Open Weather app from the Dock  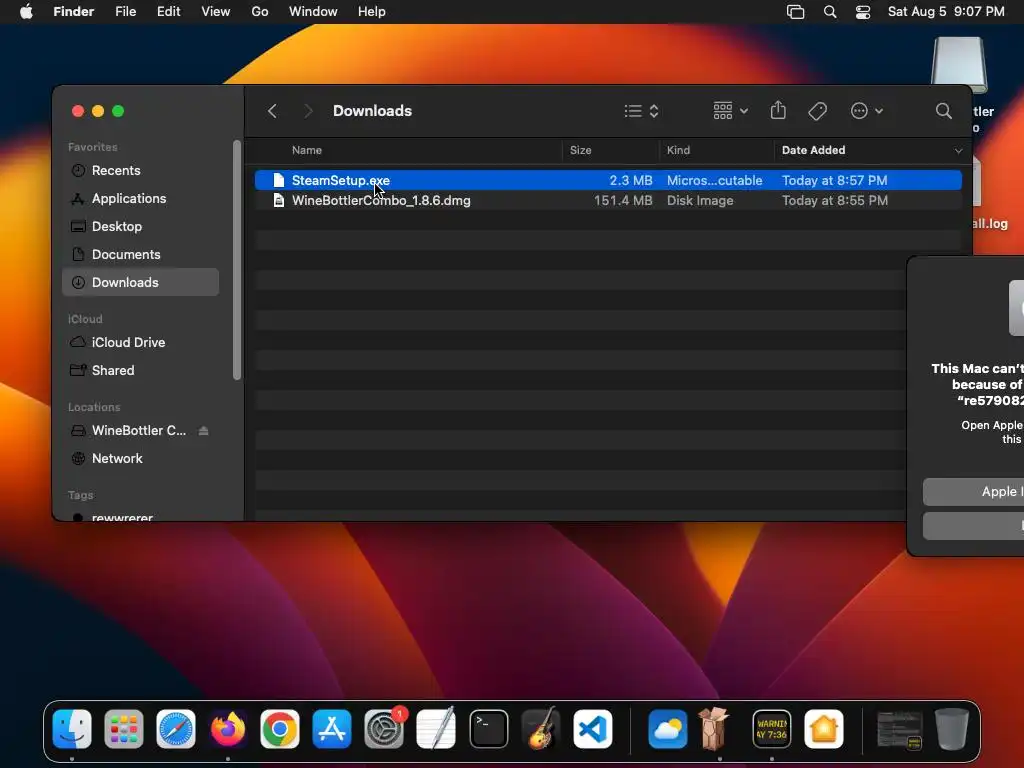667,729
